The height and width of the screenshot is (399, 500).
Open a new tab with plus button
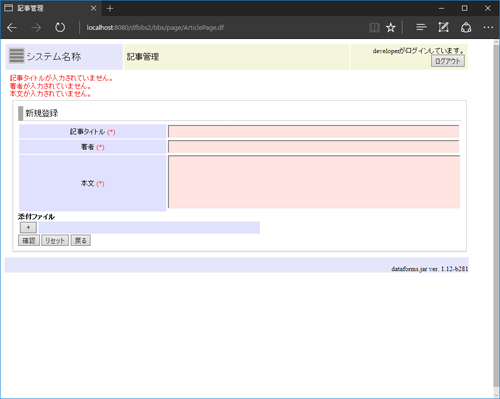(110, 8)
